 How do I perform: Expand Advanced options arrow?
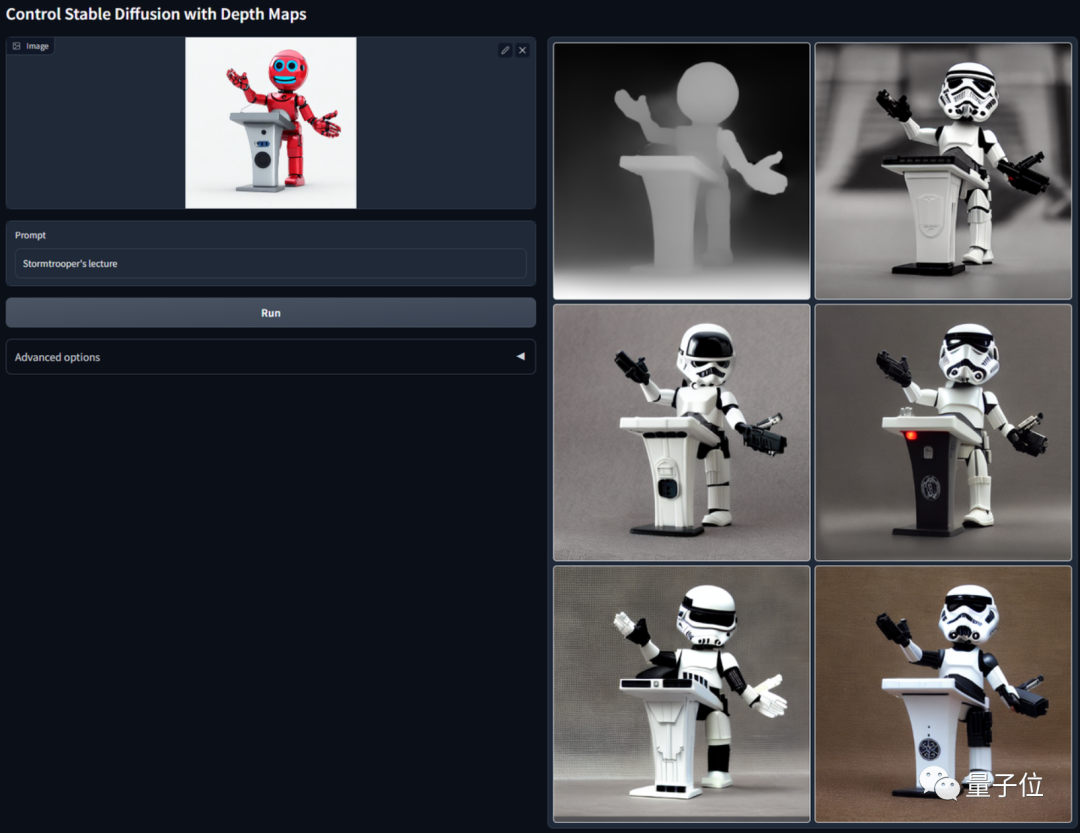pos(521,357)
